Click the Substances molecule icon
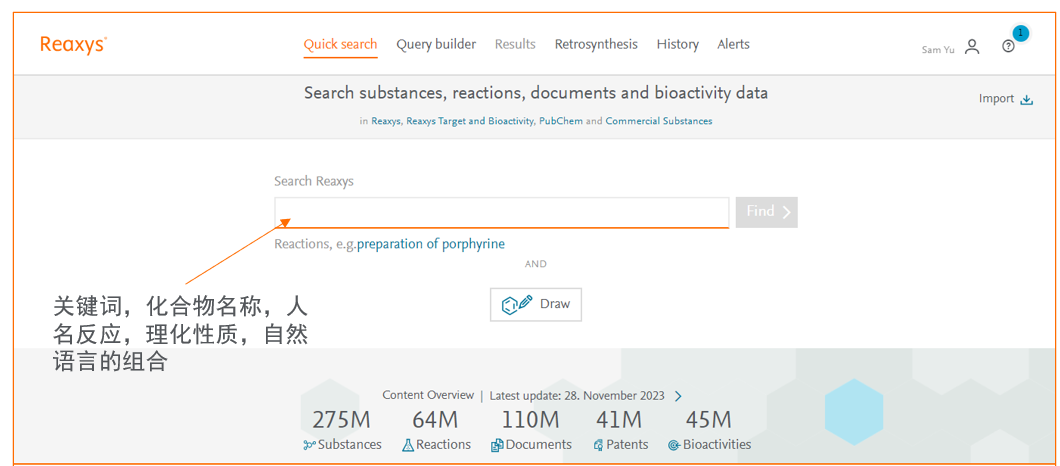 tap(310, 445)
